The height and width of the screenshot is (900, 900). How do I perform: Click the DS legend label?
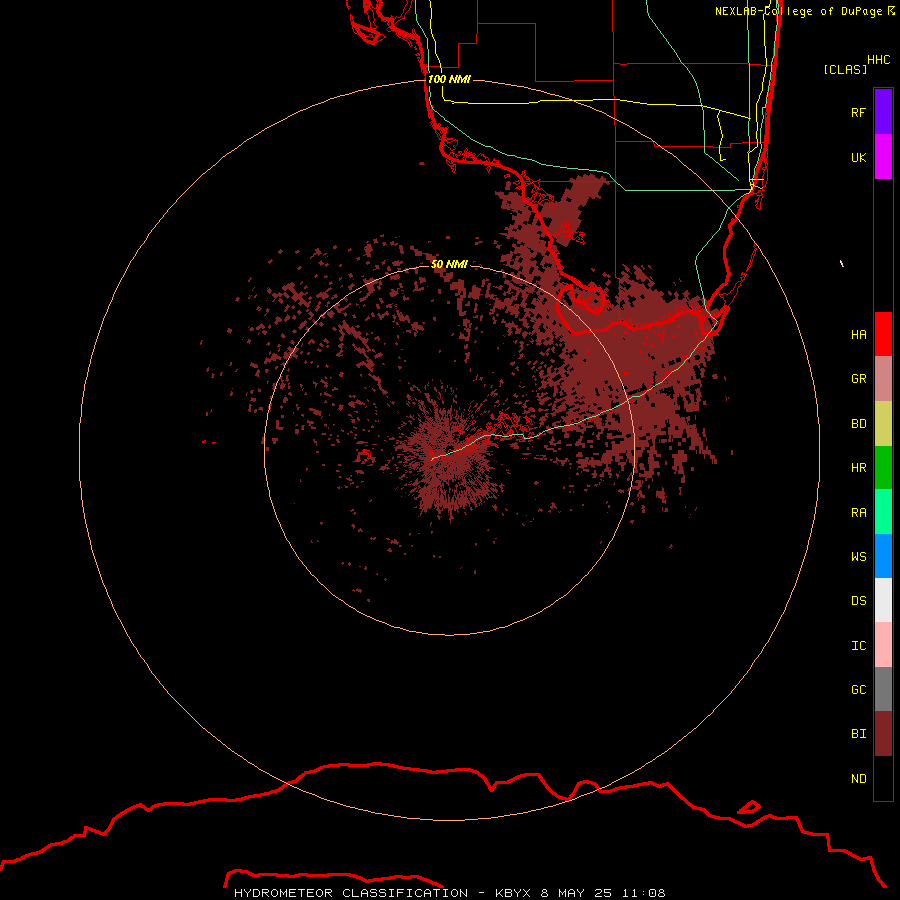(x=858, y=601)
